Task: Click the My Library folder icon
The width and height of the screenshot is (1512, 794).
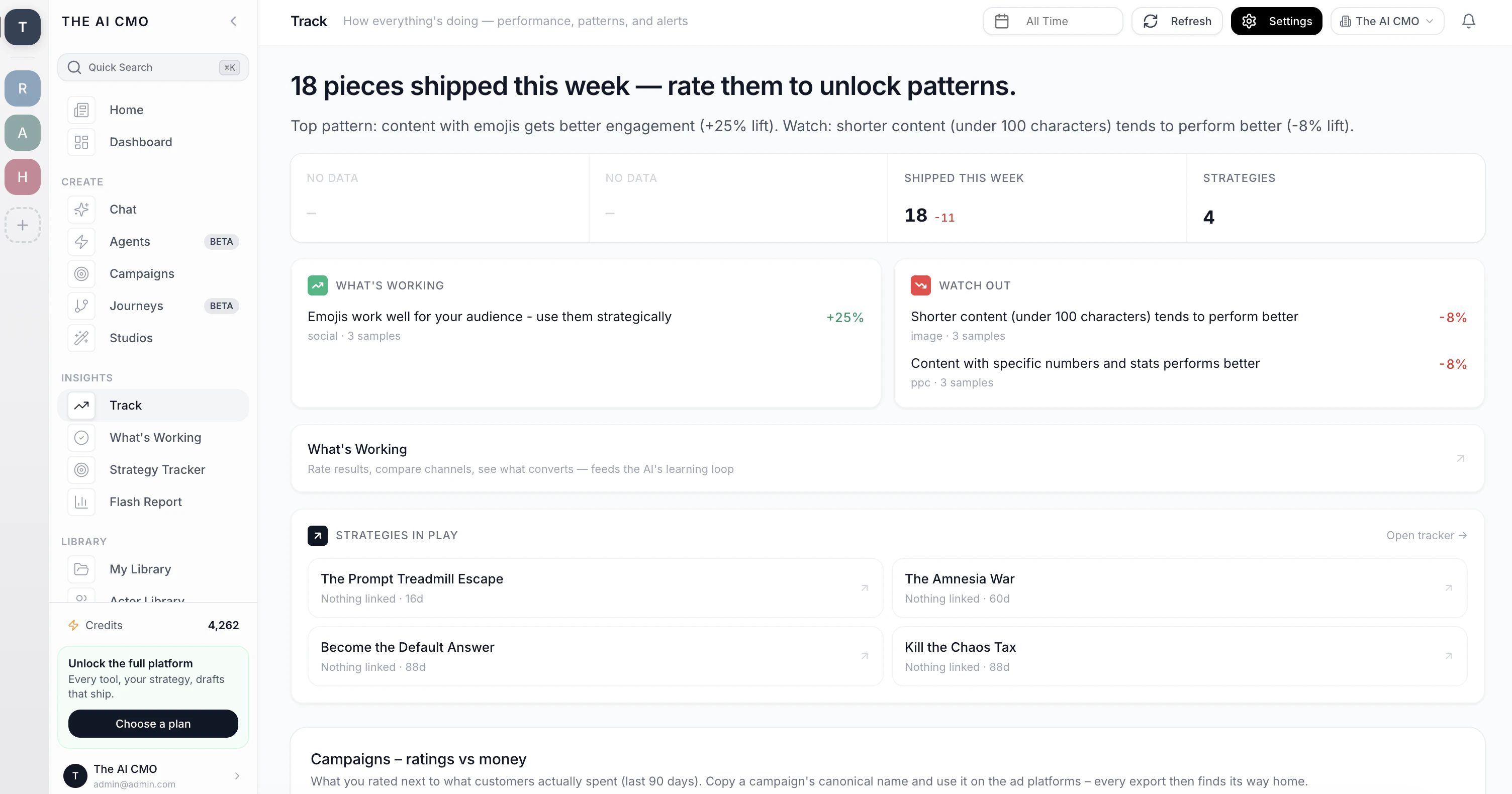Action: point(81,569)
